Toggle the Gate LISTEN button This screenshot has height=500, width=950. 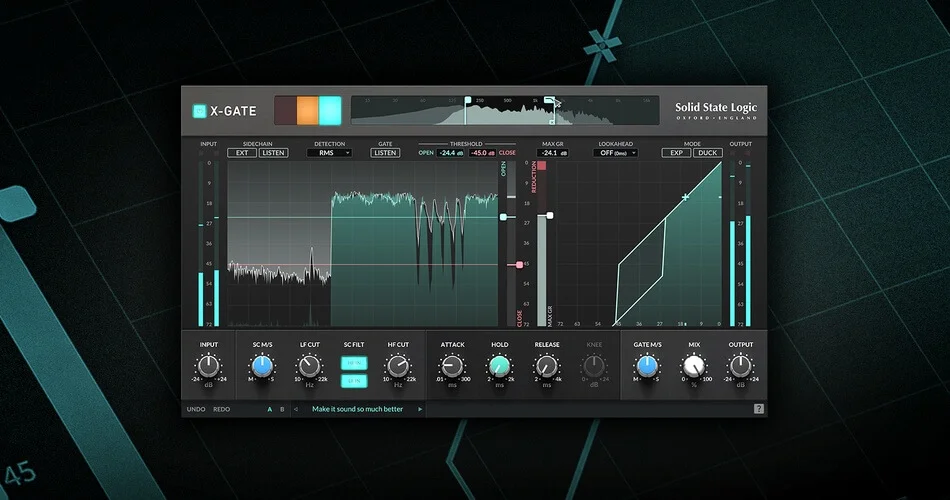pos(385,153)
